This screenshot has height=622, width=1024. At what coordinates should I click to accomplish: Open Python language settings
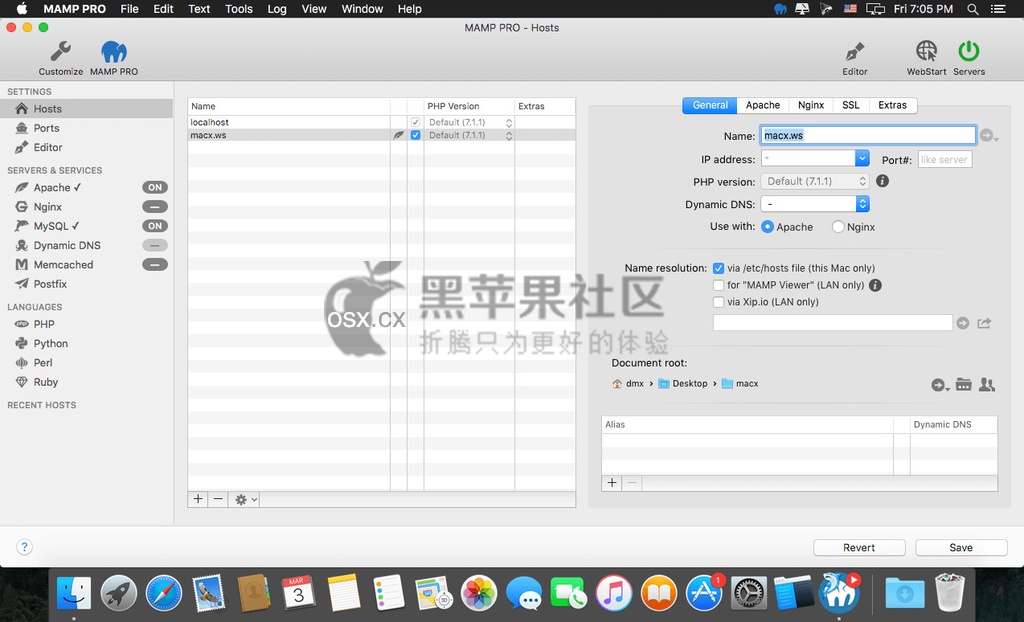[x=50, y=344]
